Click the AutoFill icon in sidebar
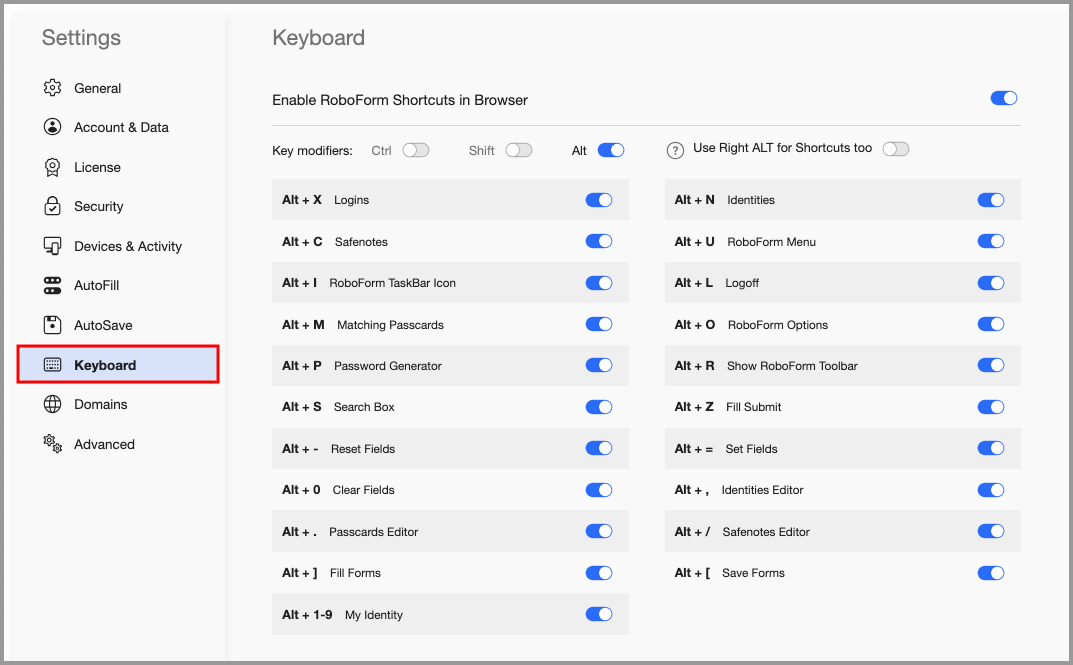This screenshot has width=1073, height=665. [x=52, y=285]
